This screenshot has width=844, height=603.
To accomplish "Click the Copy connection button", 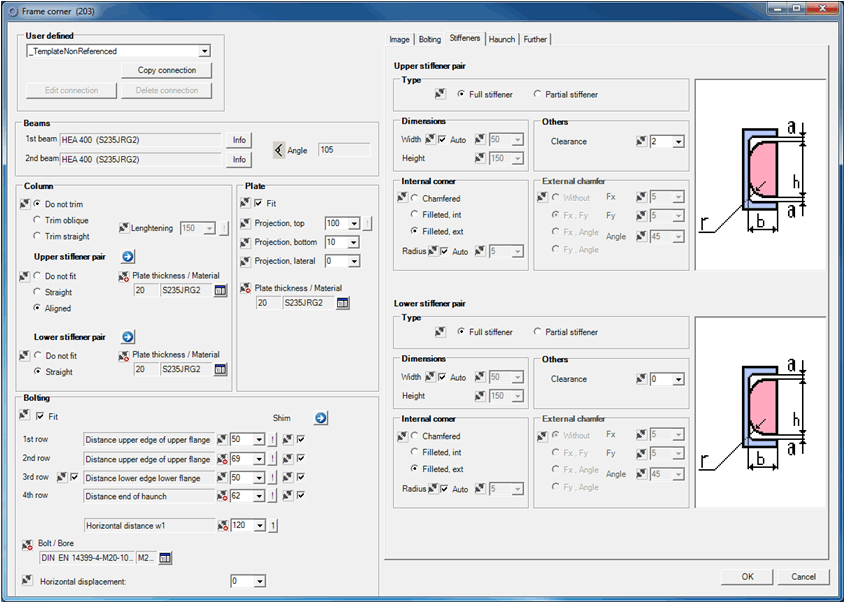I will (167, 70).
